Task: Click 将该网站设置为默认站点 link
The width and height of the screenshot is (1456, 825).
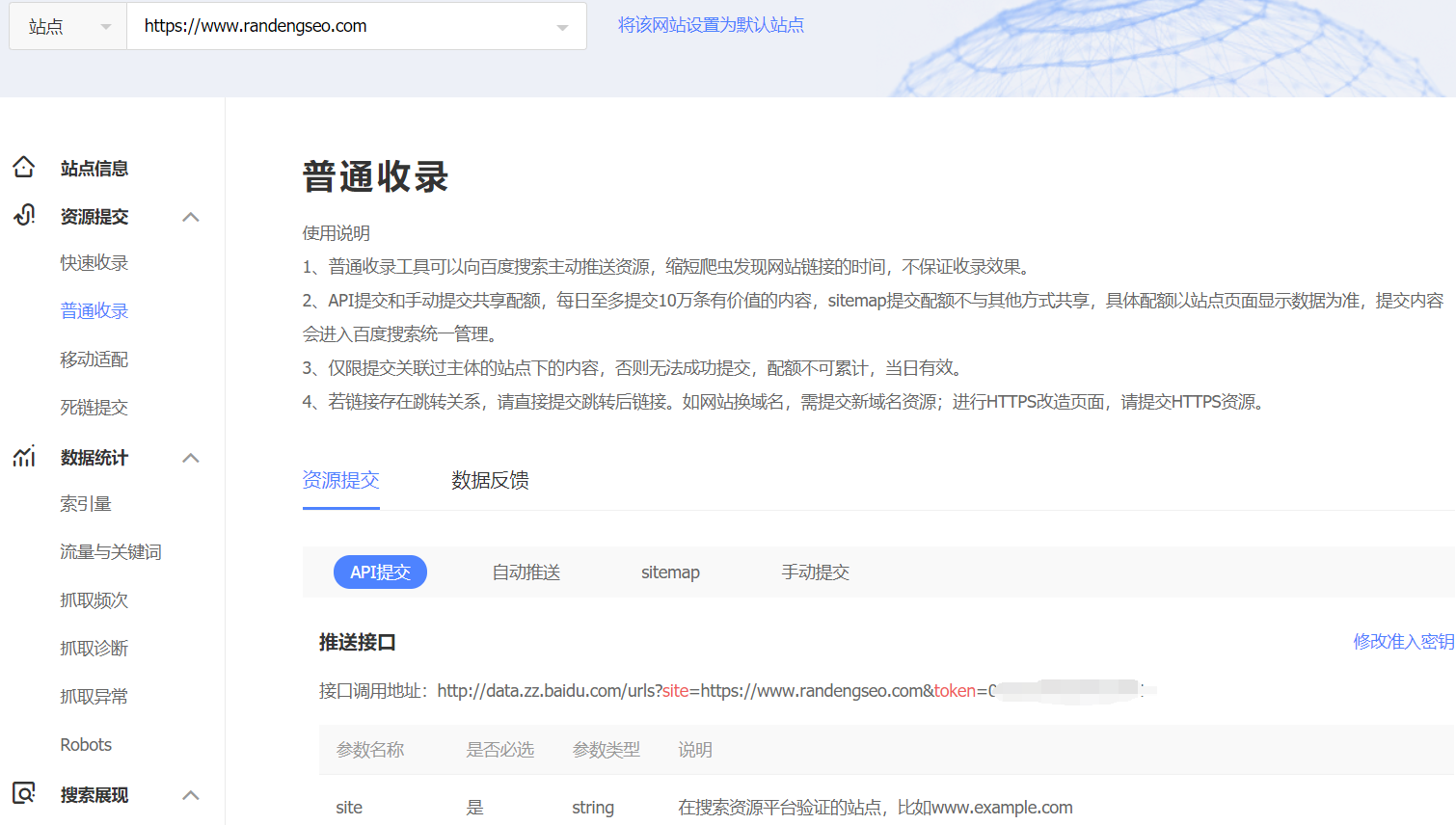Action: point(711,25)
